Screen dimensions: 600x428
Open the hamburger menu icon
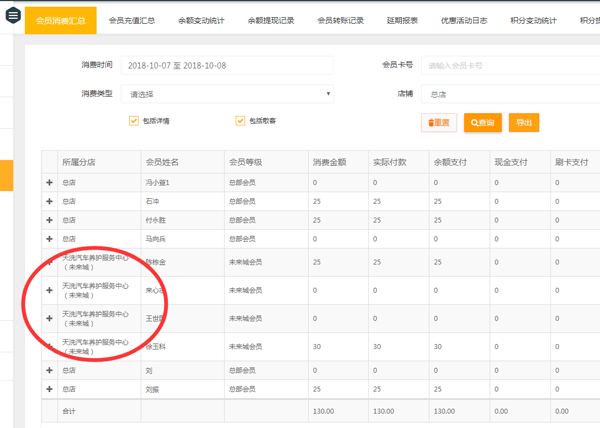point(12,16)
